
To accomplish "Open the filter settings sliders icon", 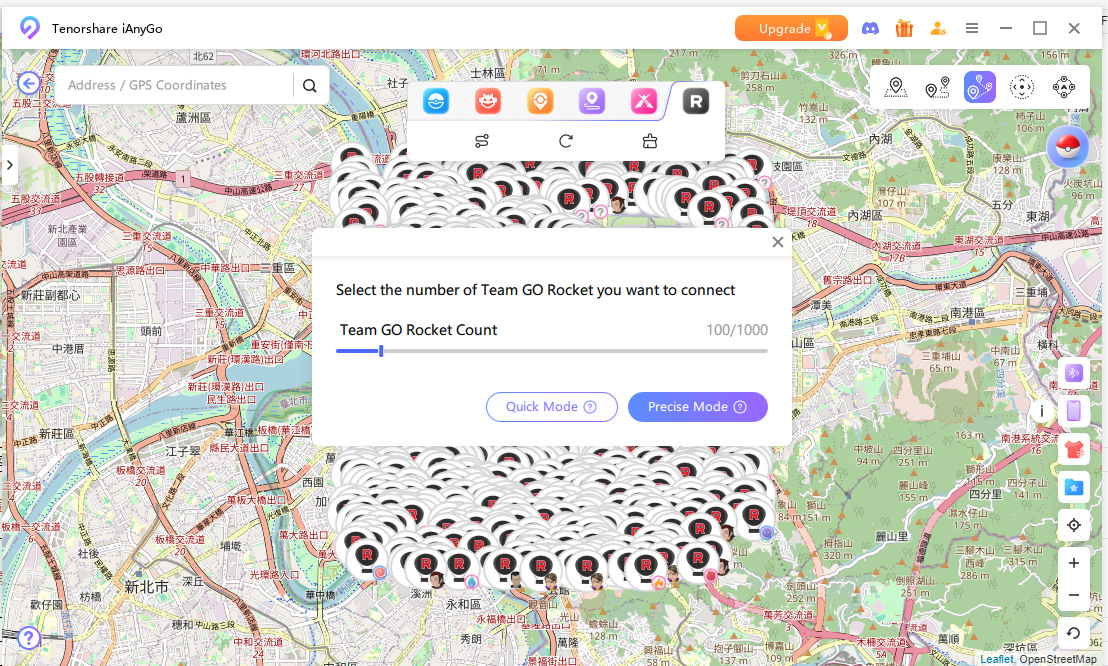I will pyautogui.click(x=482, y=141).
